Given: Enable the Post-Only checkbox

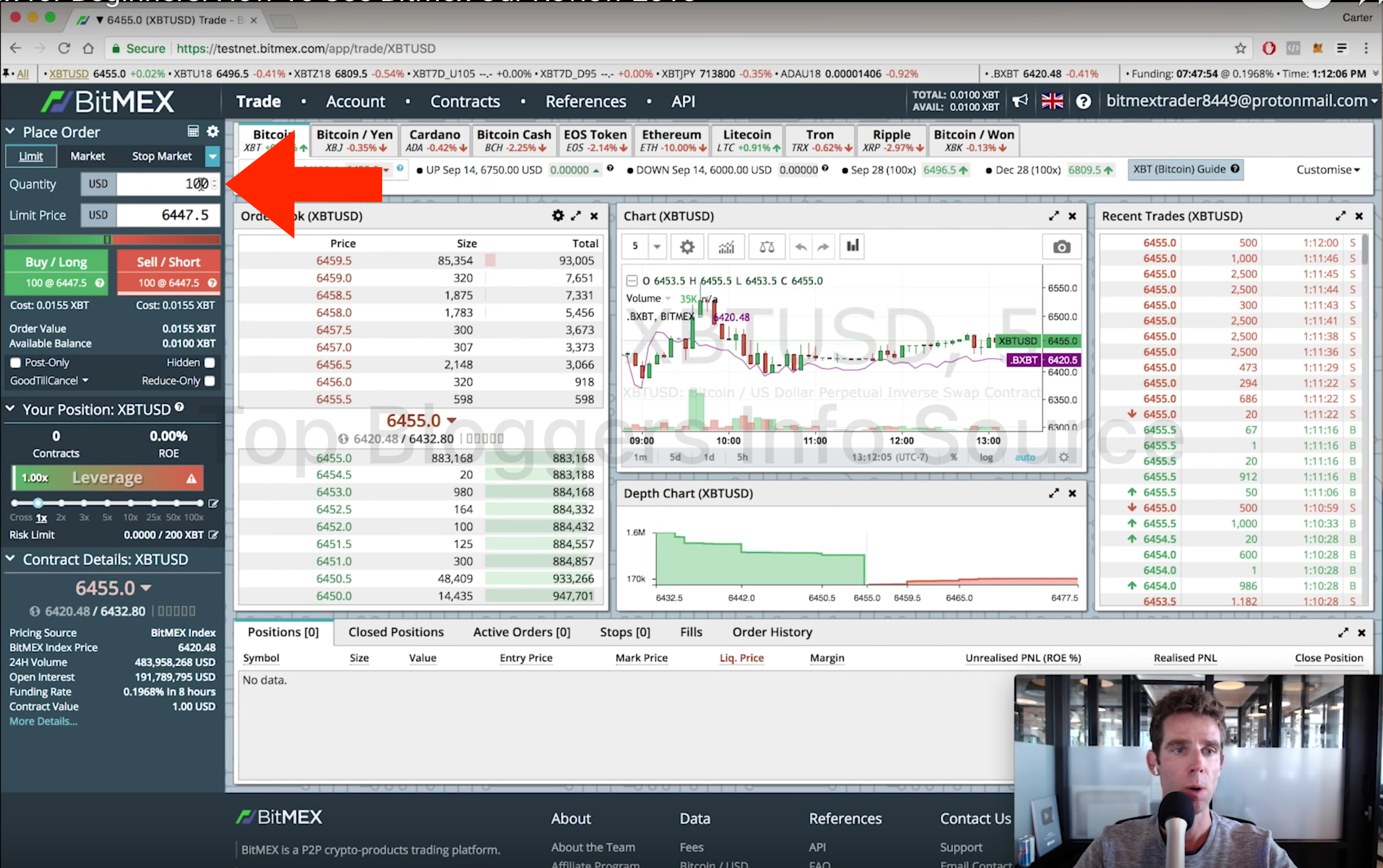Looking at the screenshot, I should 15,363.
